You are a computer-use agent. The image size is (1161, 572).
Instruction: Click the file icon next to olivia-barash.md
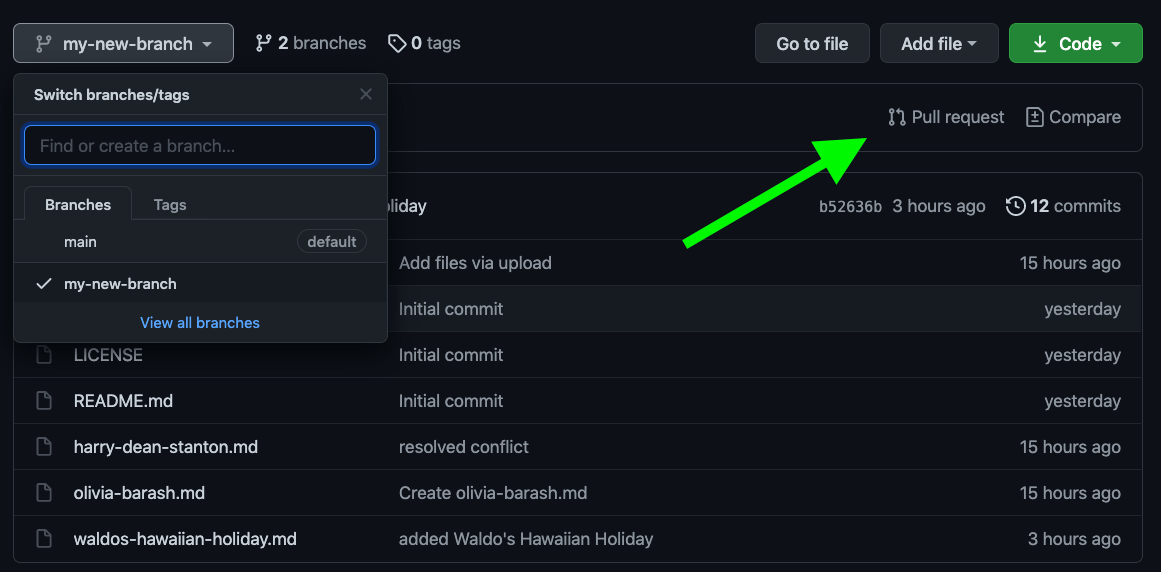pos(43,493)
